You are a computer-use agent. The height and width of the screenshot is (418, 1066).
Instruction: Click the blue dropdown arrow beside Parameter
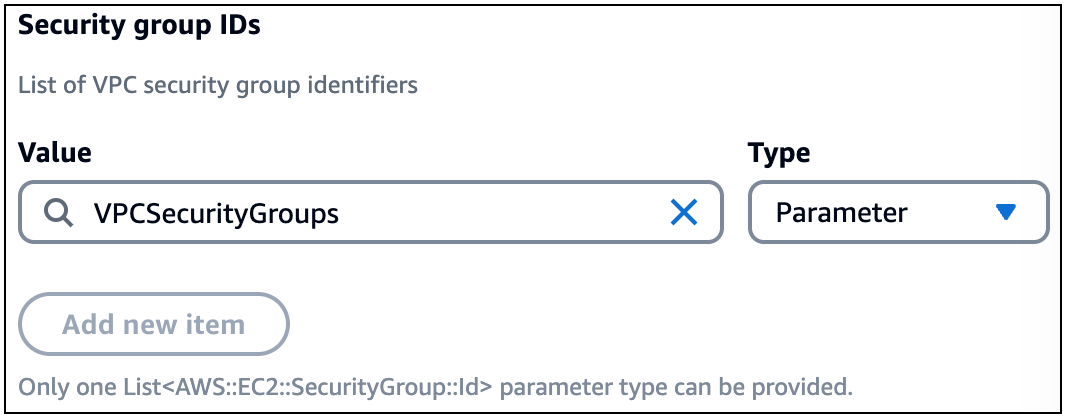[x=1006, y=212]
